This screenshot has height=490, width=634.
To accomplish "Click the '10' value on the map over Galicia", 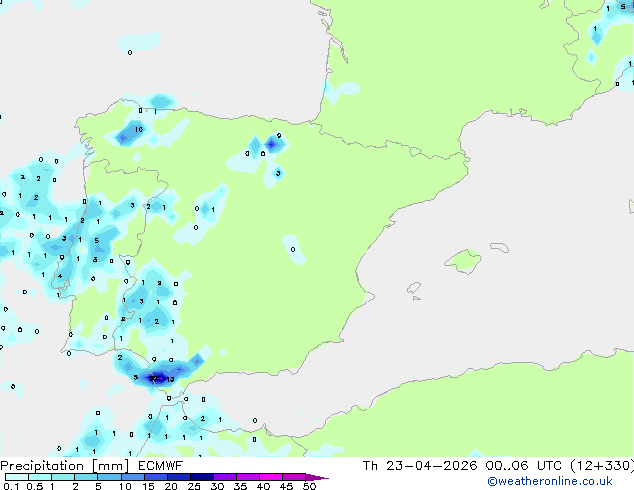I will (139, 129).
